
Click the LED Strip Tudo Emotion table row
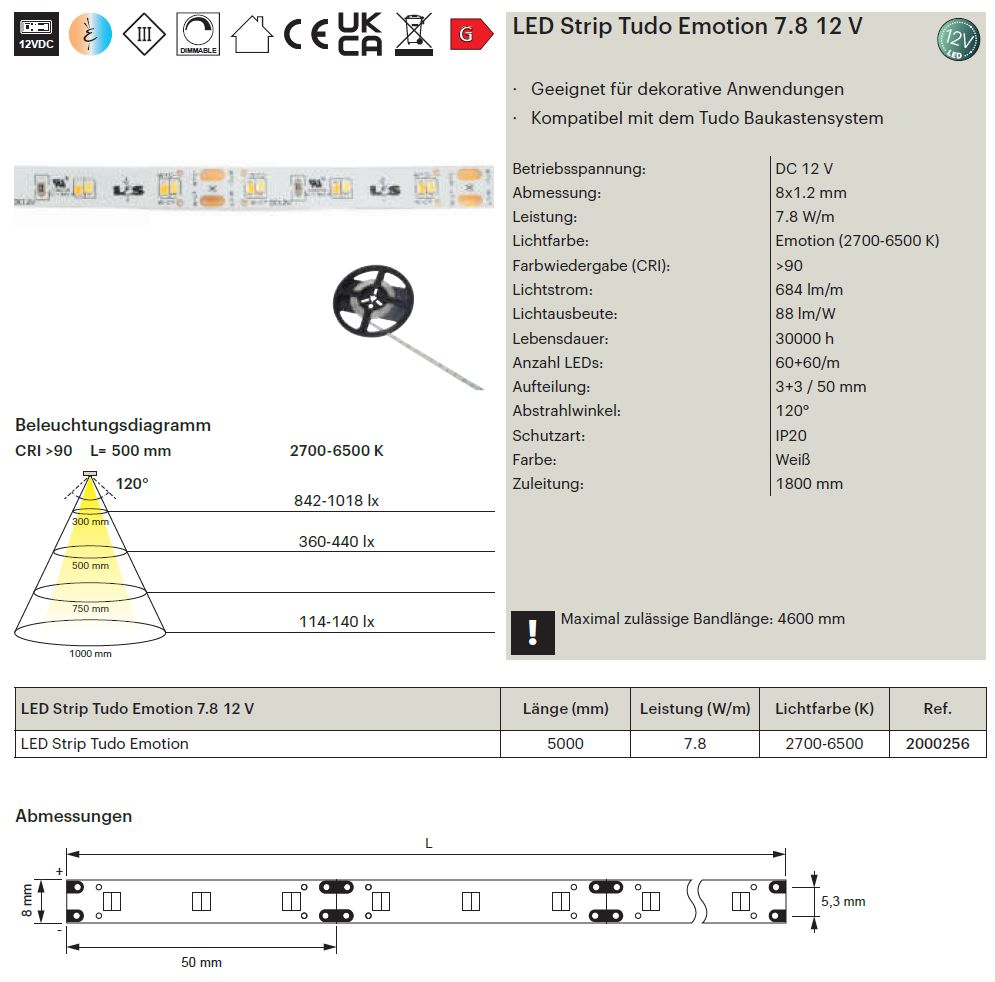click(500, 743)
